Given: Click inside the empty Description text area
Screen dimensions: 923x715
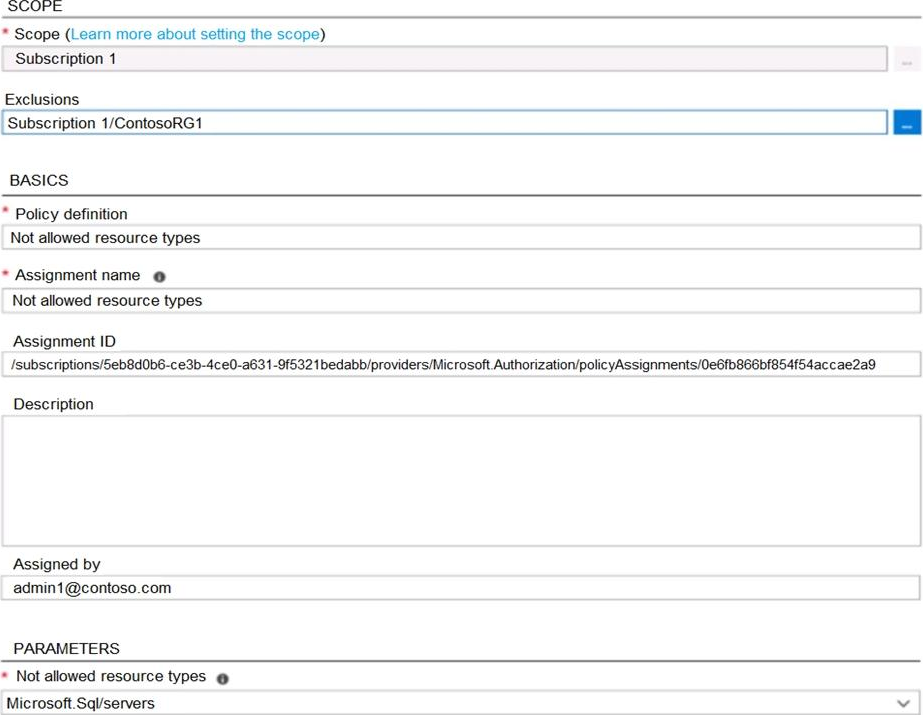Looking at the screenshot, I should point(460,480).
